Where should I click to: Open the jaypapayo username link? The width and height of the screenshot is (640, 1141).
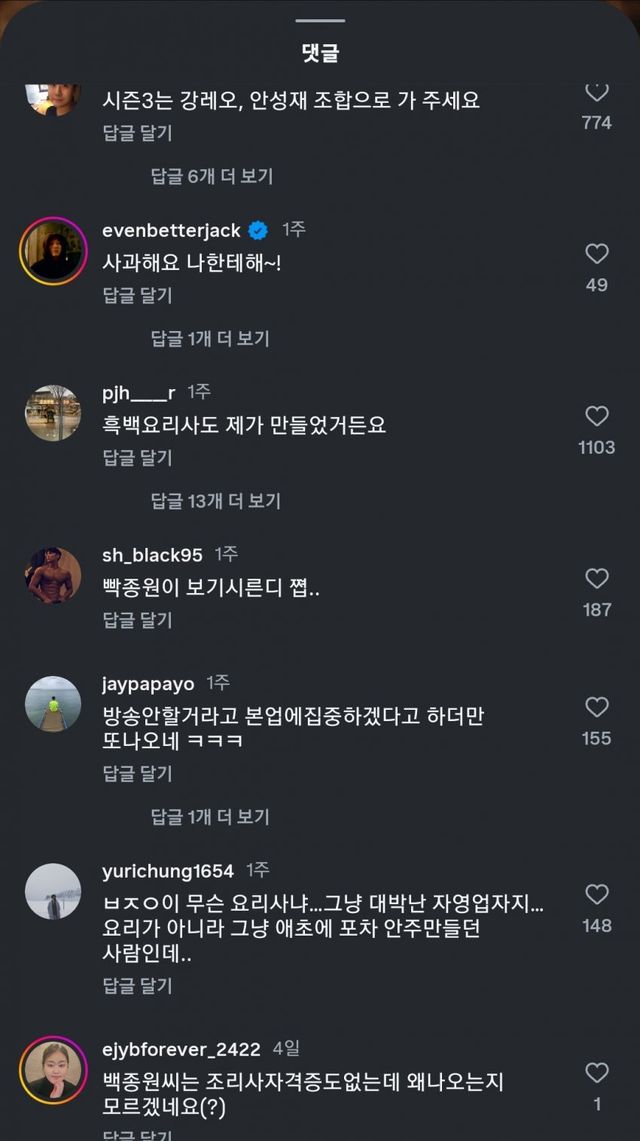[148, 684]
